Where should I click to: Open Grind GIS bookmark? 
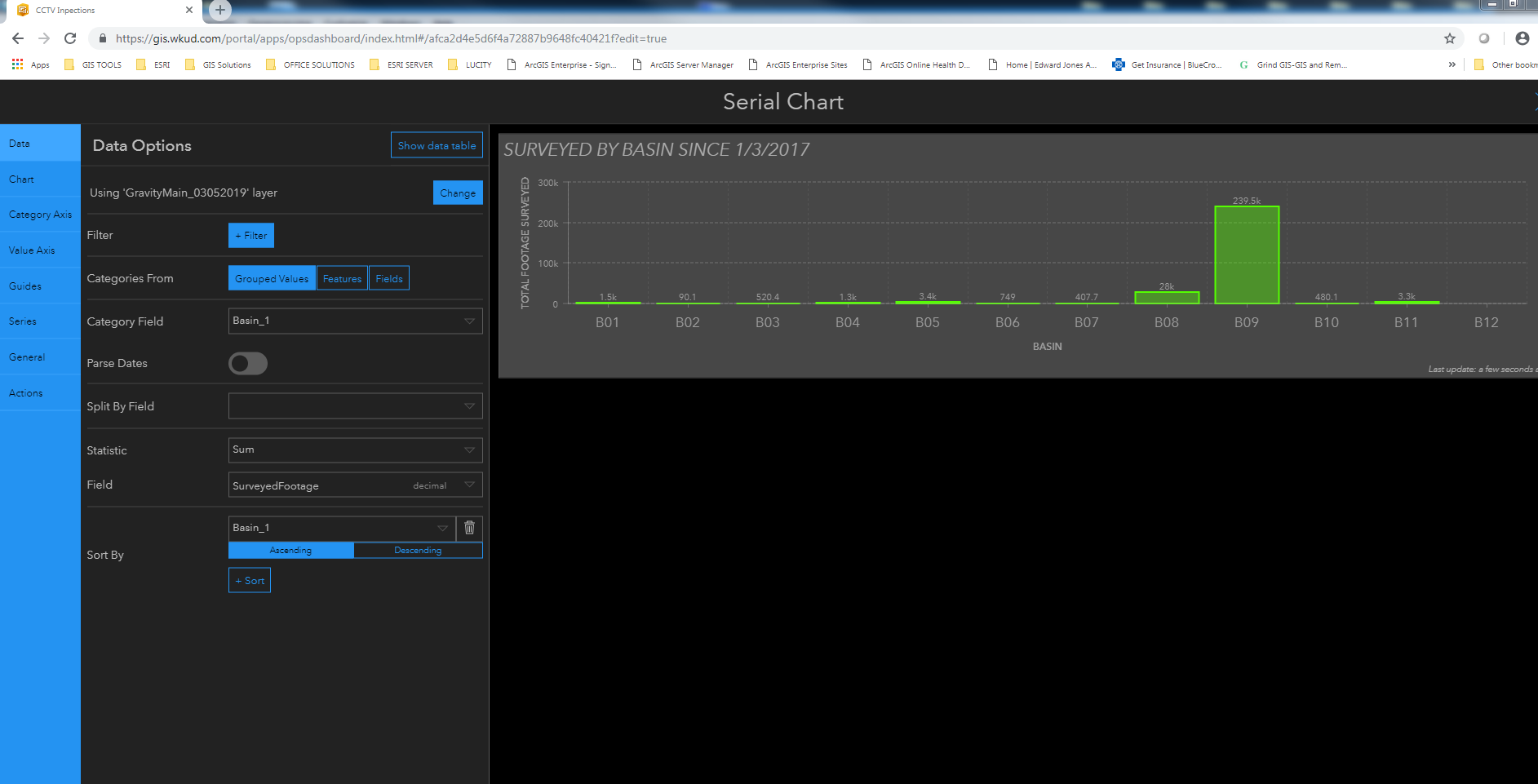[x=1293, y=64]
